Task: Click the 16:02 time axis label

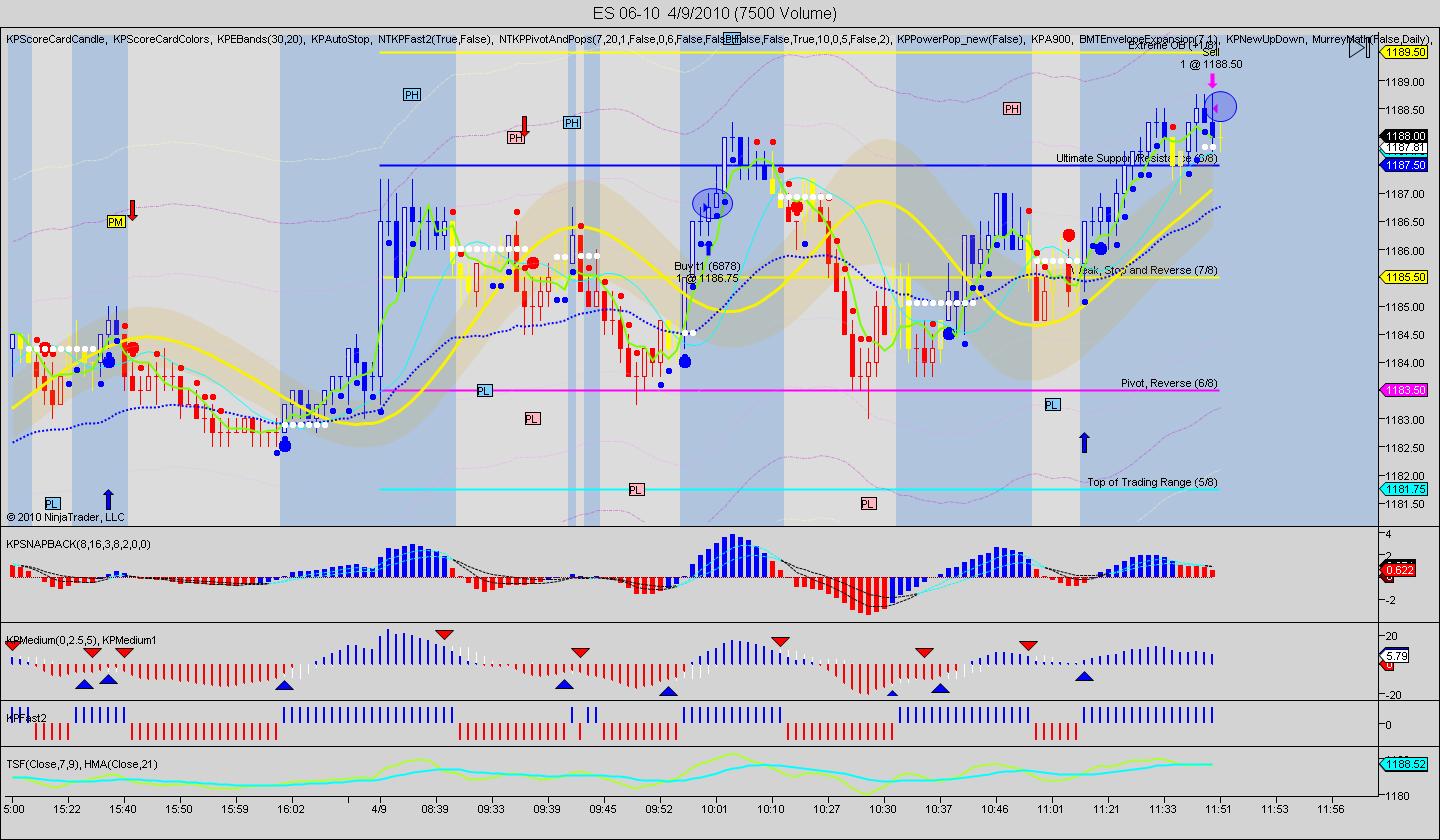Action: click(291, 808)
